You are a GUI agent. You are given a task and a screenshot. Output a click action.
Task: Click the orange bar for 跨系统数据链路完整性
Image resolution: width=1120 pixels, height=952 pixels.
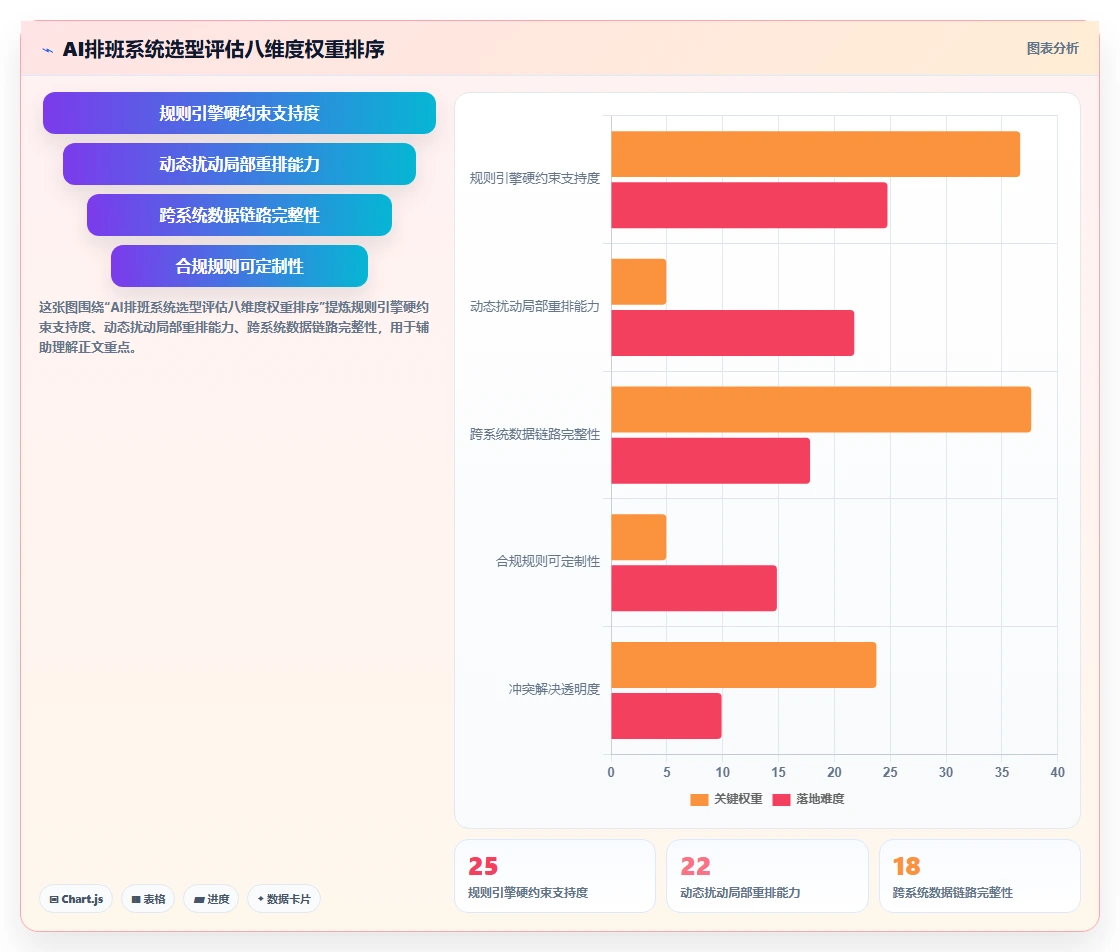(x=821, y=410)
